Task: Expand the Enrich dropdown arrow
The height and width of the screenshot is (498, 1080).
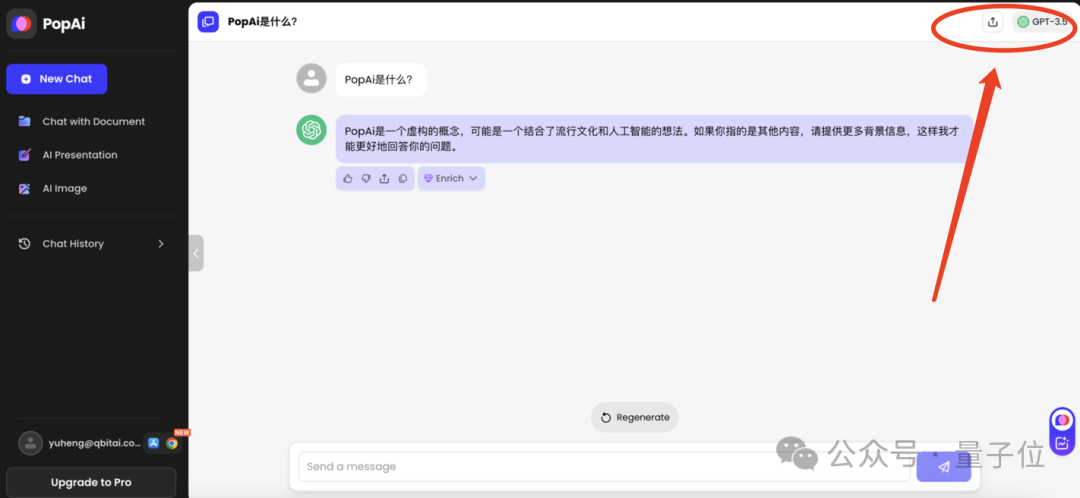Action: tap(473, 178)
